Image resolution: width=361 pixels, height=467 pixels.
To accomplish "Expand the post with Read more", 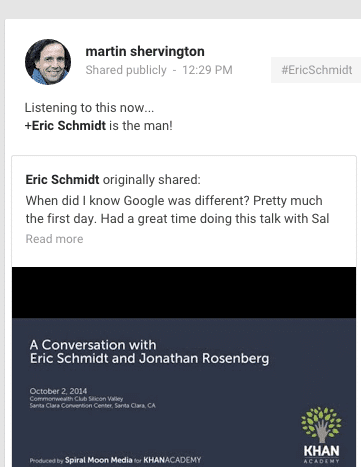I will pos(54,239).
